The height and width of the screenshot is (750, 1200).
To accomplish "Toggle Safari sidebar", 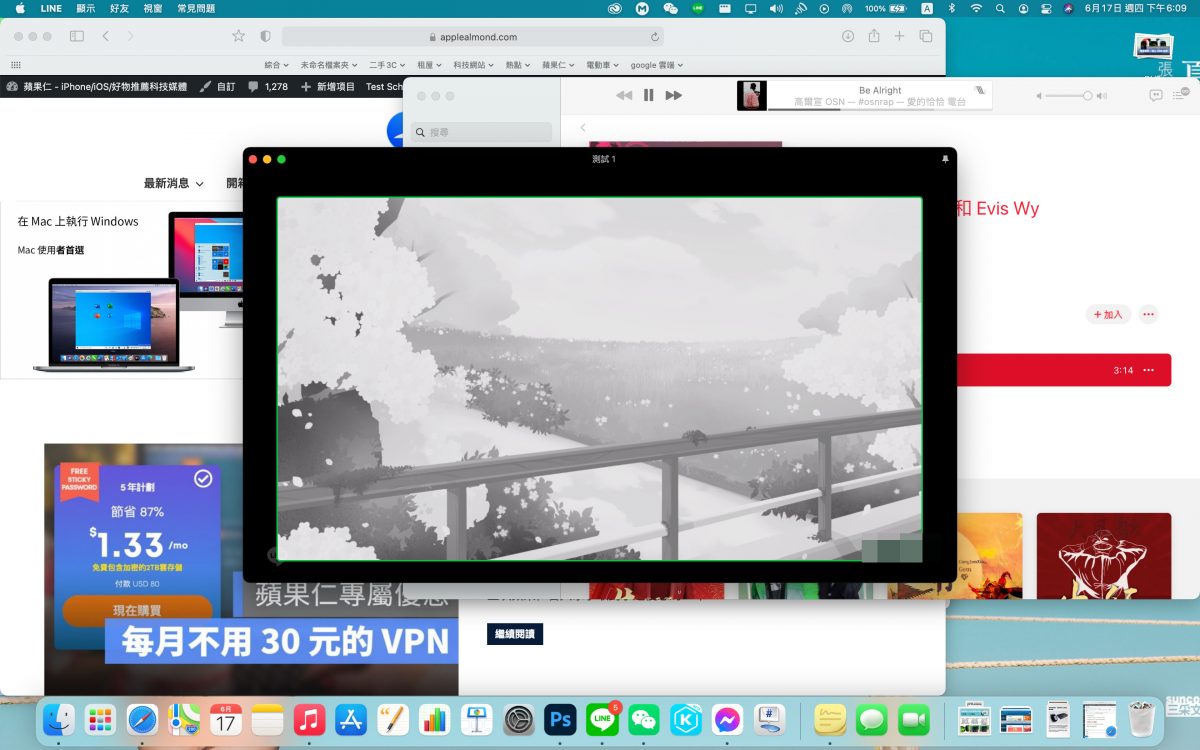I will click(x=77, y=36).
